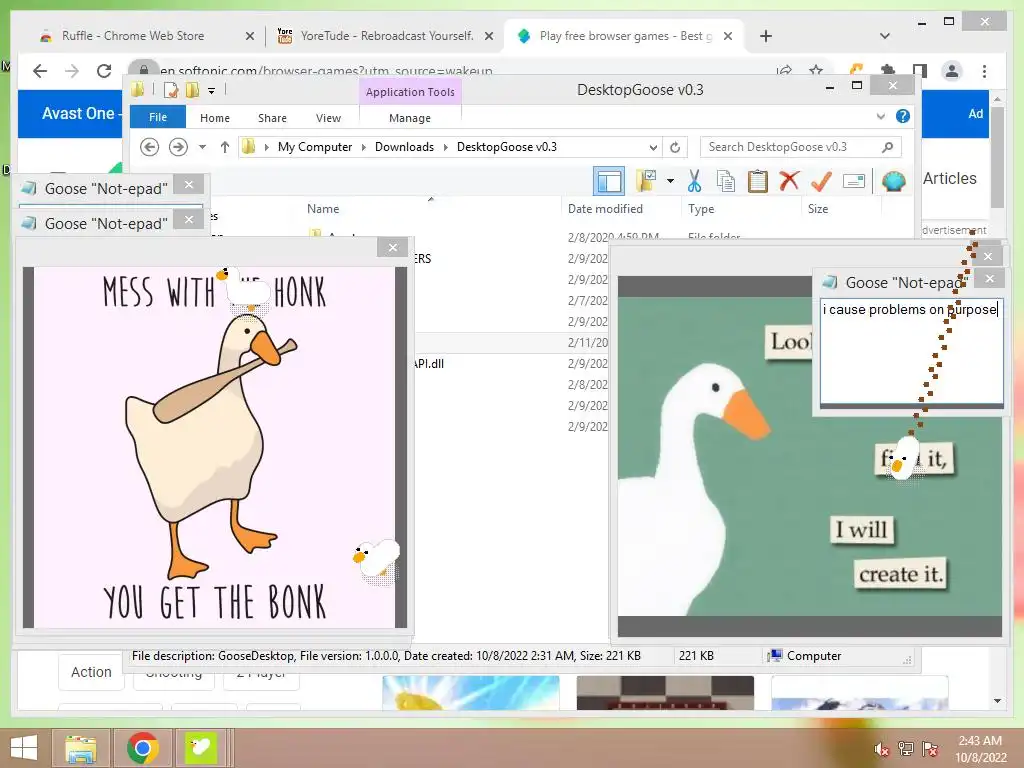Click the red X Delete icon in Explorer

pos(789,180)
